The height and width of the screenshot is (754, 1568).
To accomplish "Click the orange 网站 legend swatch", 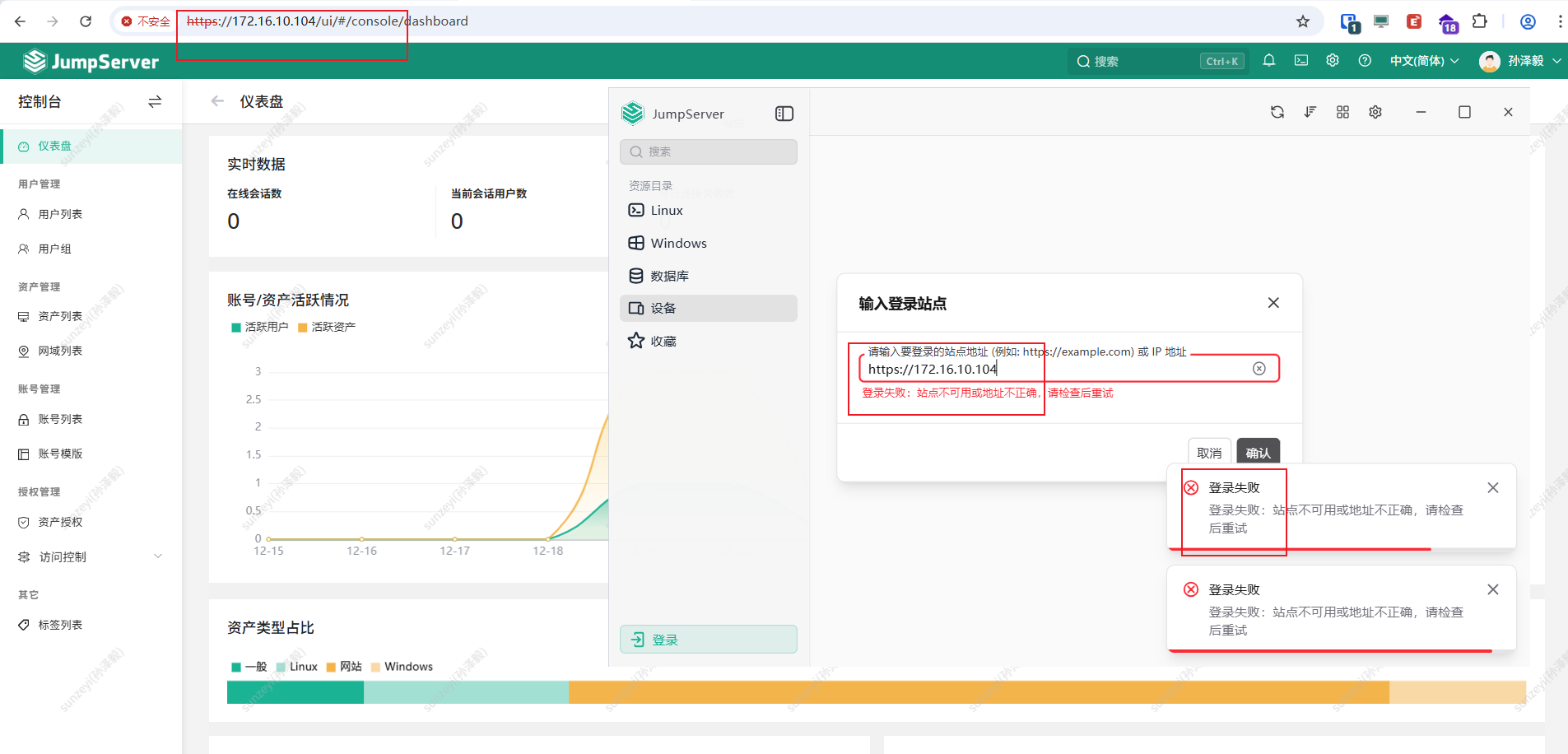I will pos(331,667).
